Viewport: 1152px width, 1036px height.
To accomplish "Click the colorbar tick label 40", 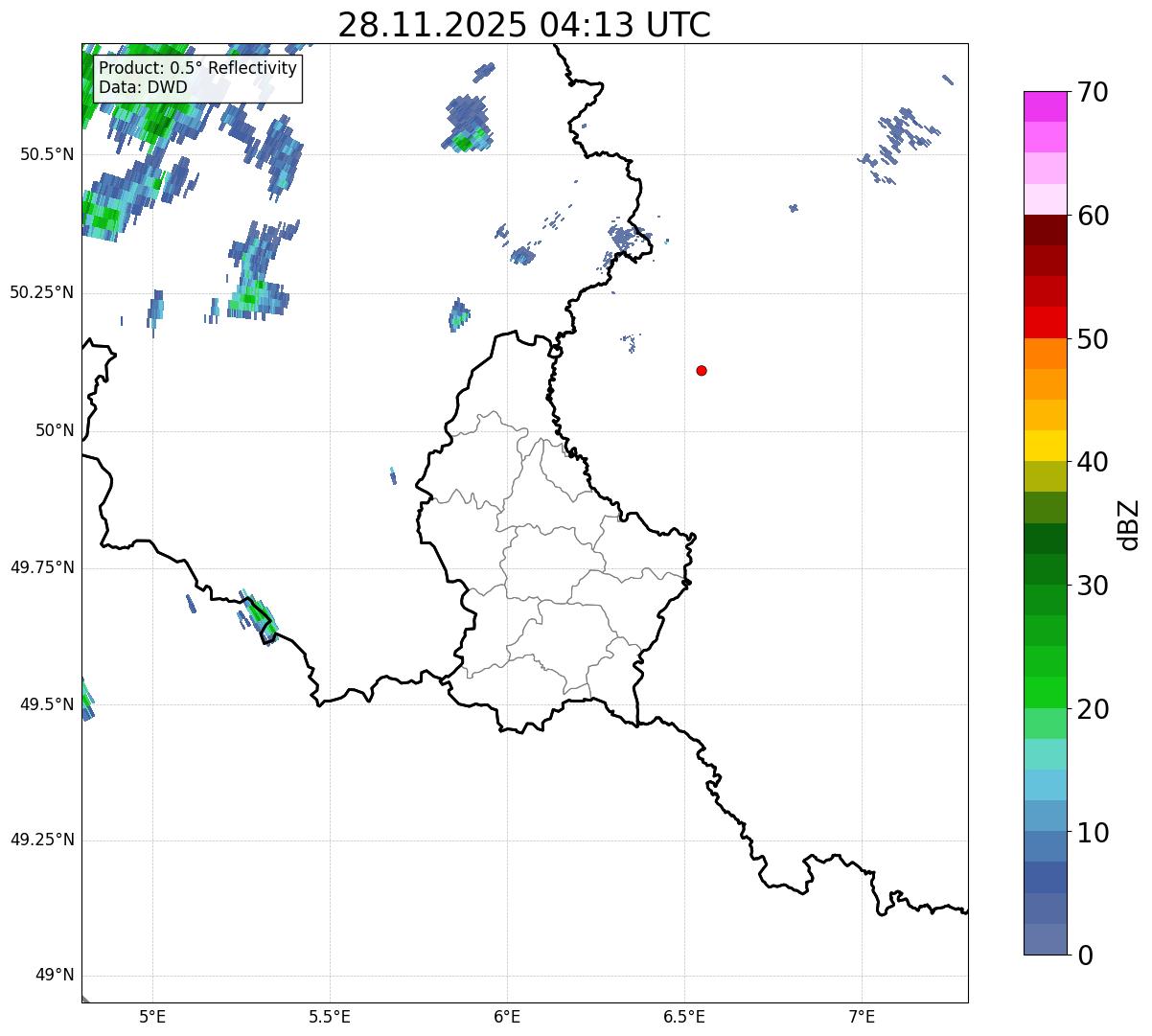I will [1092, 462].
